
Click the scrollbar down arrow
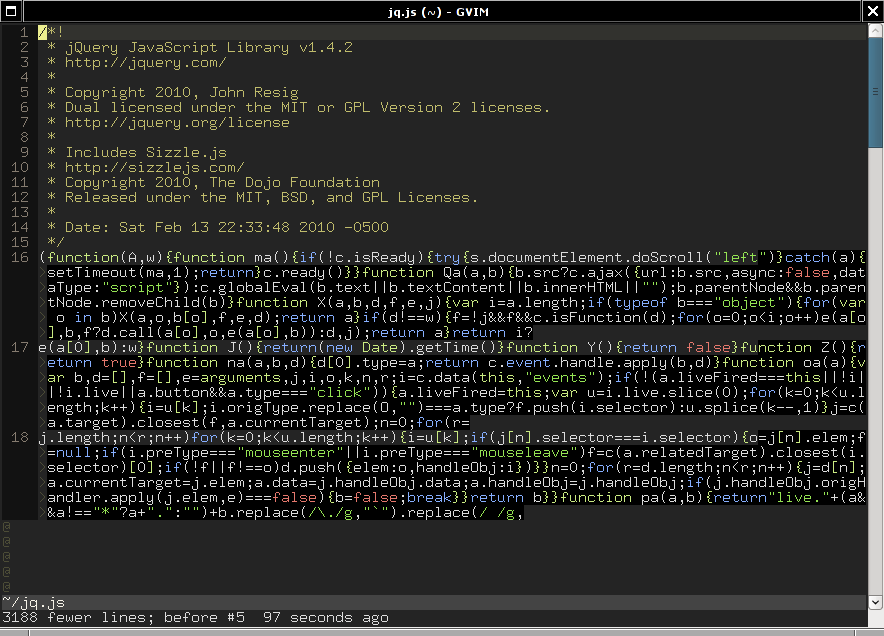point(875,602)
